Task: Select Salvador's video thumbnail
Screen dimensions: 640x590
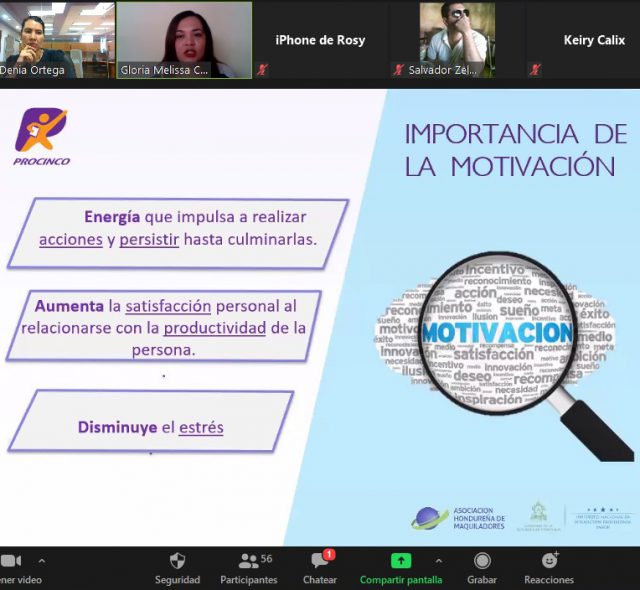Action: click(x=456, y=35)
